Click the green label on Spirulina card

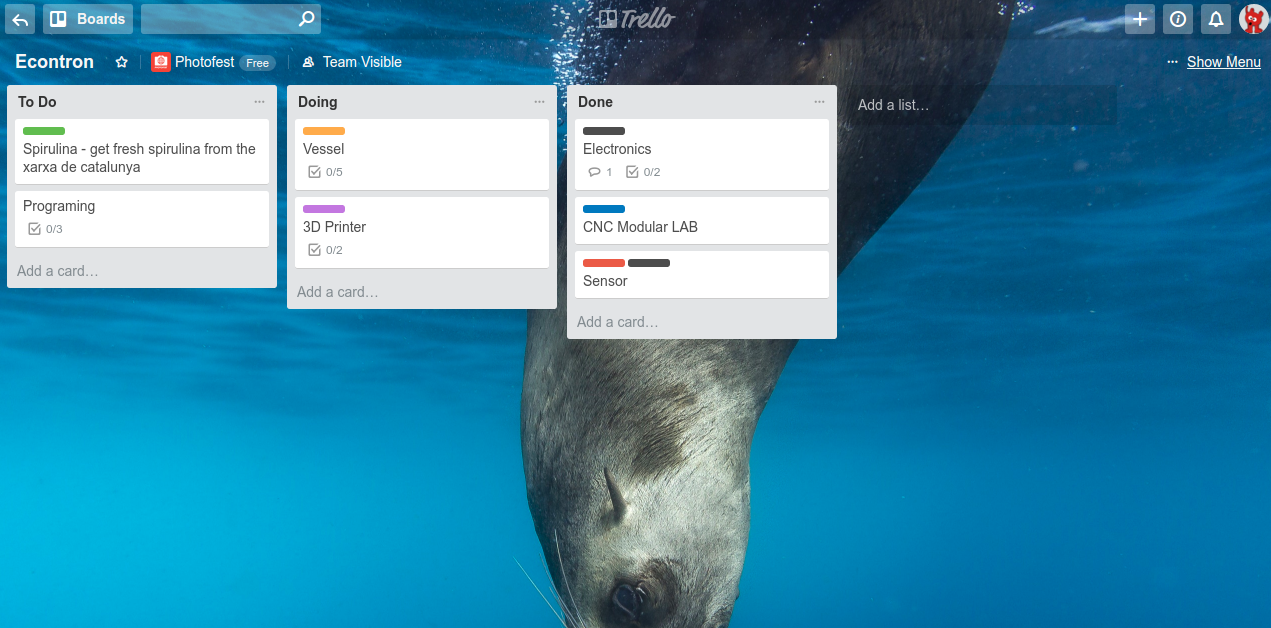[44, 131]
